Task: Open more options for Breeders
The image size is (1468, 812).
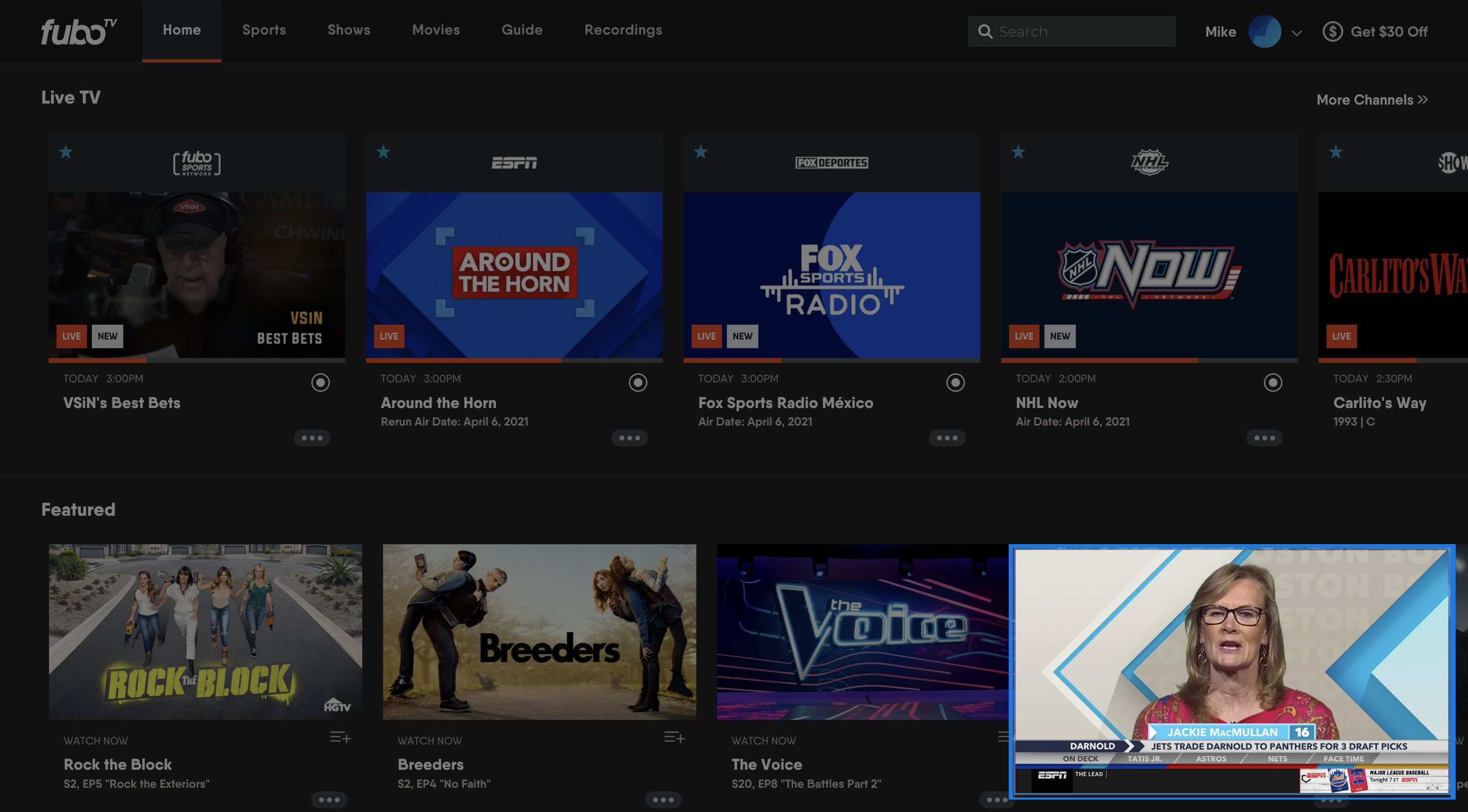Action: (x=663, y=800)
